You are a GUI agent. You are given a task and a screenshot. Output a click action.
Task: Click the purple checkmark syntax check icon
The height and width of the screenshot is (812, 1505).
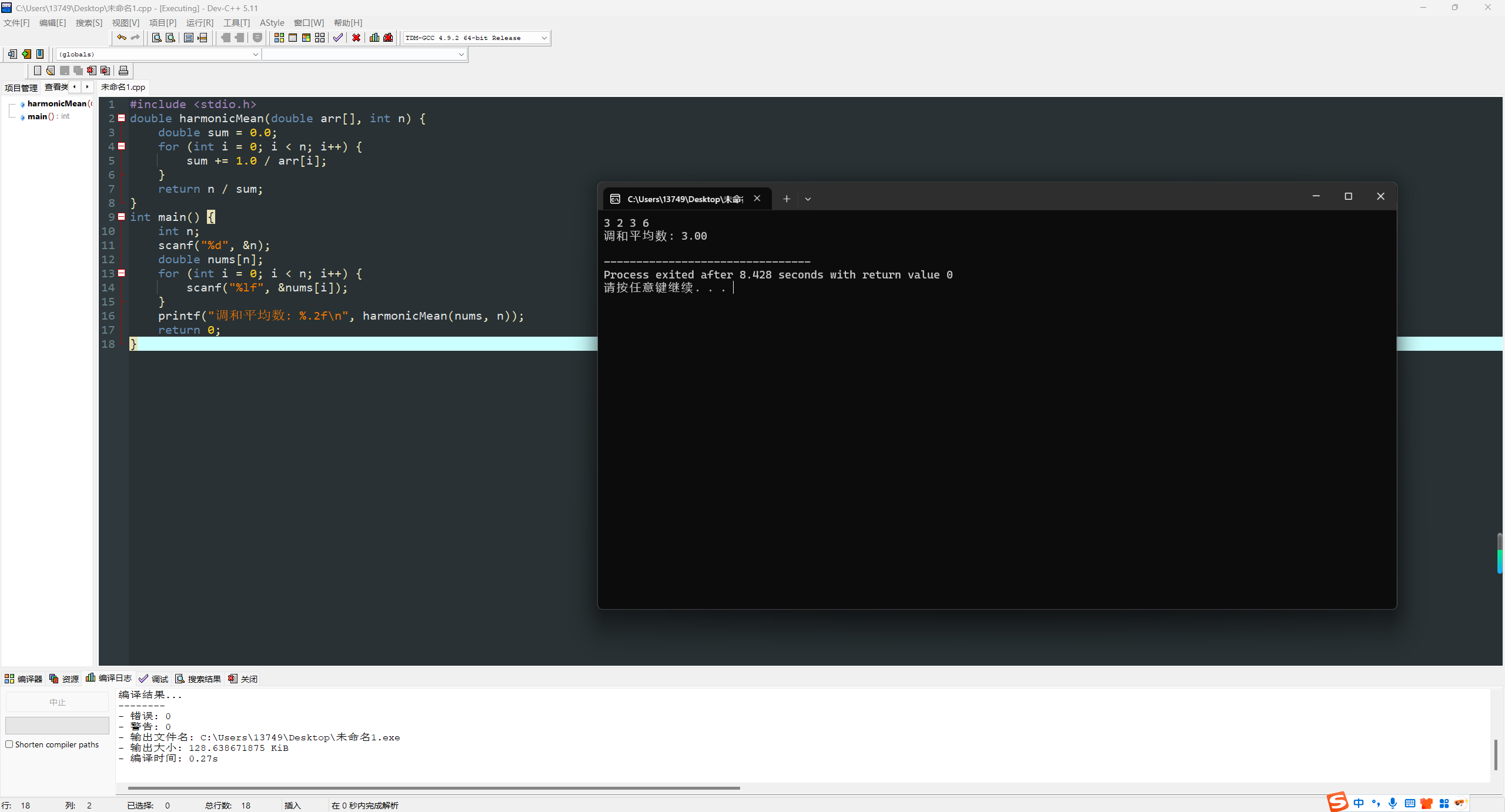(337, 38)
